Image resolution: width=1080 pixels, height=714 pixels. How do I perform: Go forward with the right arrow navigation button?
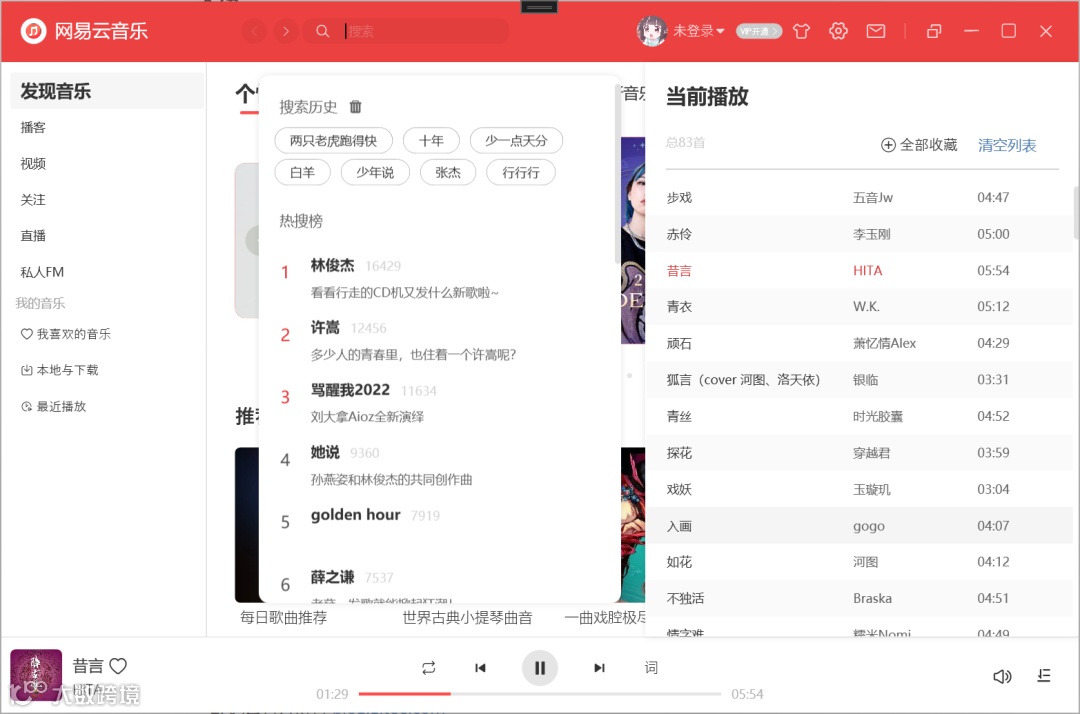click(286, 31)
